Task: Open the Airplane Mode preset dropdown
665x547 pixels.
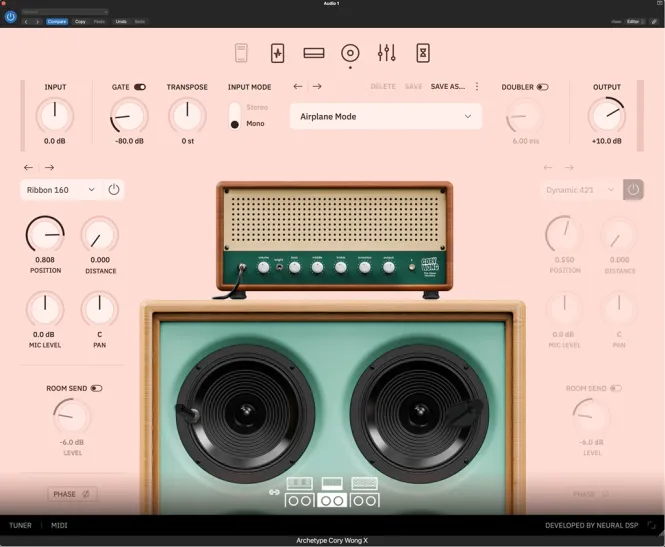Action: pos(386,116)
